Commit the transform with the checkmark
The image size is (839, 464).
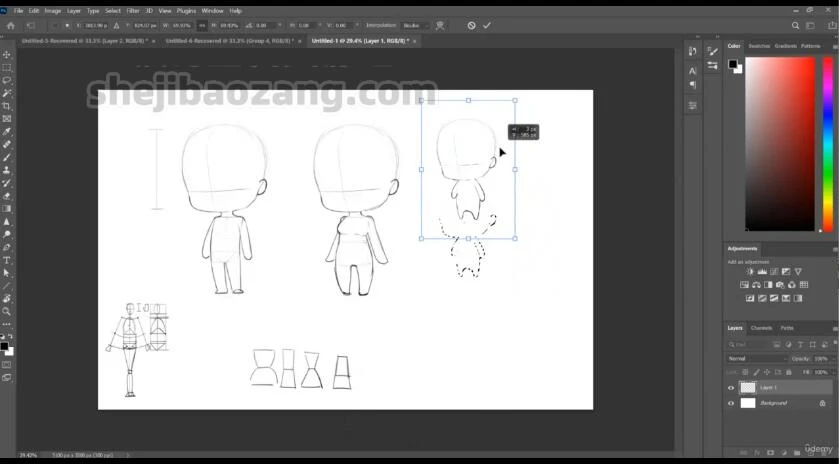[x=487, y=25]
